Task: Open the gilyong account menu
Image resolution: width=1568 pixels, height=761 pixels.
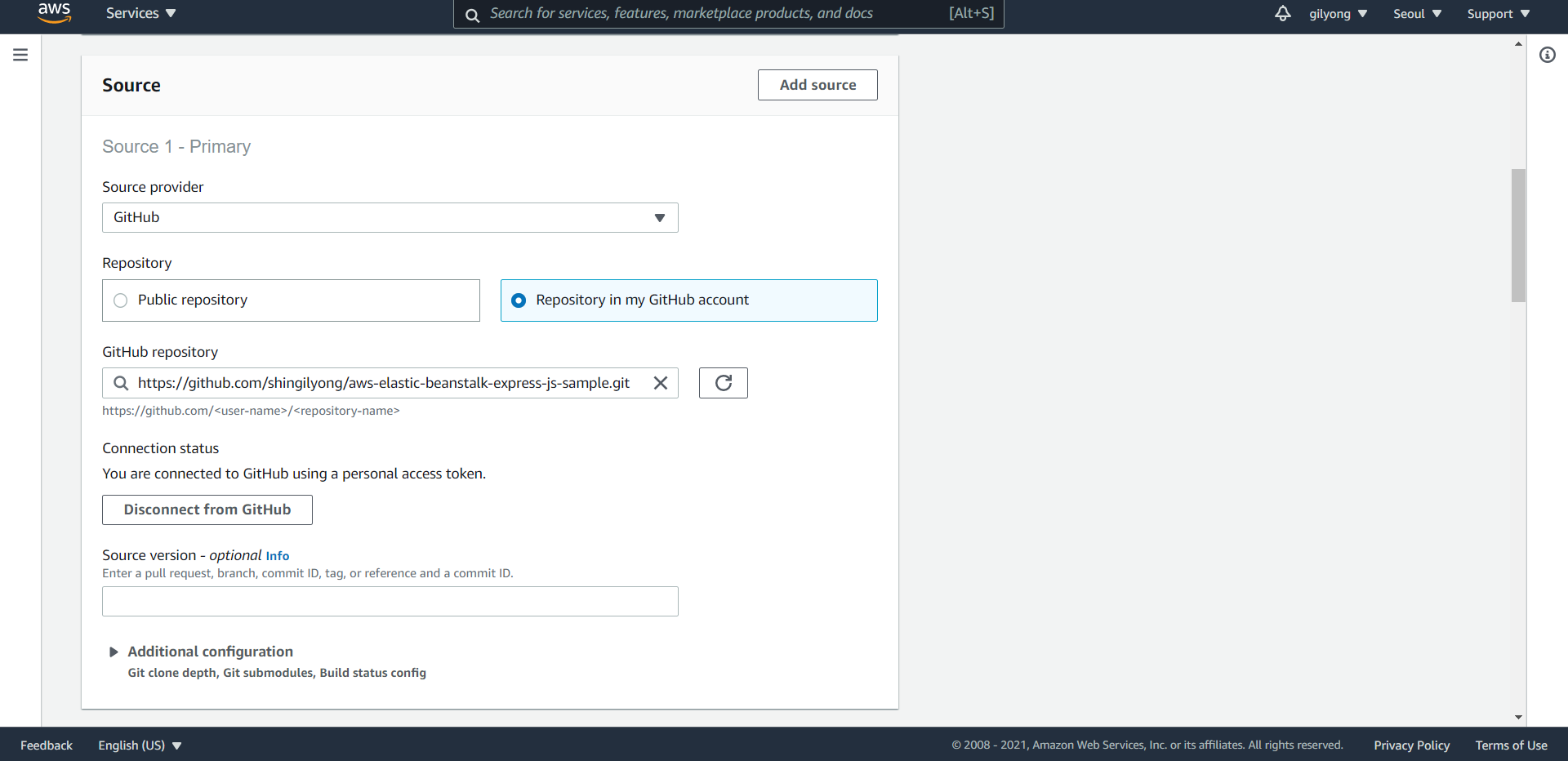Action: tap(1338, 14)
